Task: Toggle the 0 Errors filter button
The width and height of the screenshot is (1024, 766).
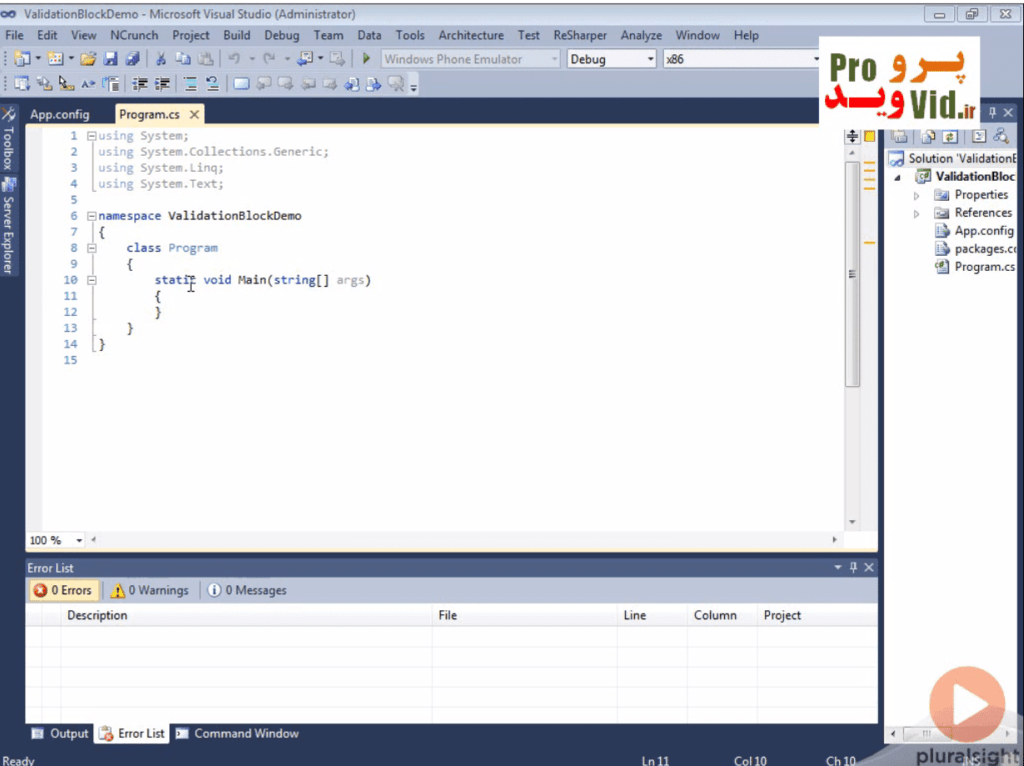Action: [62, 590]
